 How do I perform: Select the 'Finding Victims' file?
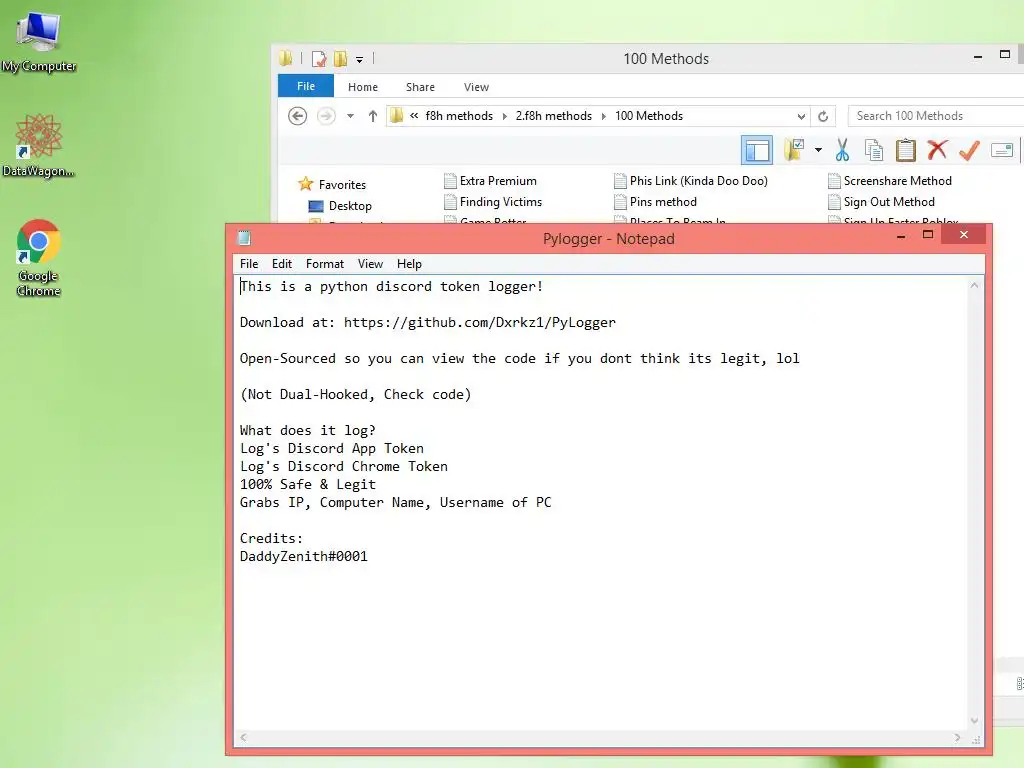click(x=493, y=202)
